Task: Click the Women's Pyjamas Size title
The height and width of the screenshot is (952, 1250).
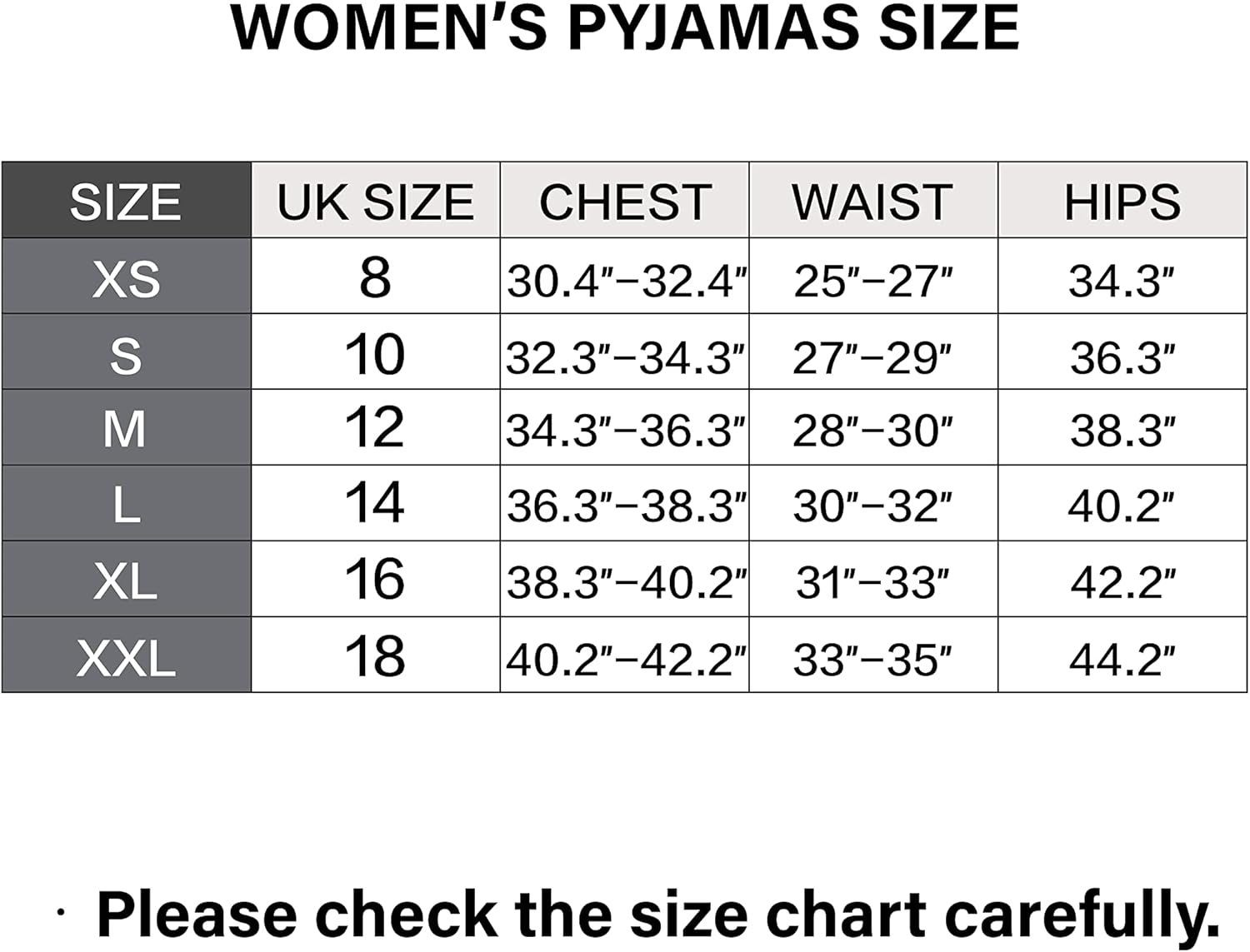Action: point(625,28)
